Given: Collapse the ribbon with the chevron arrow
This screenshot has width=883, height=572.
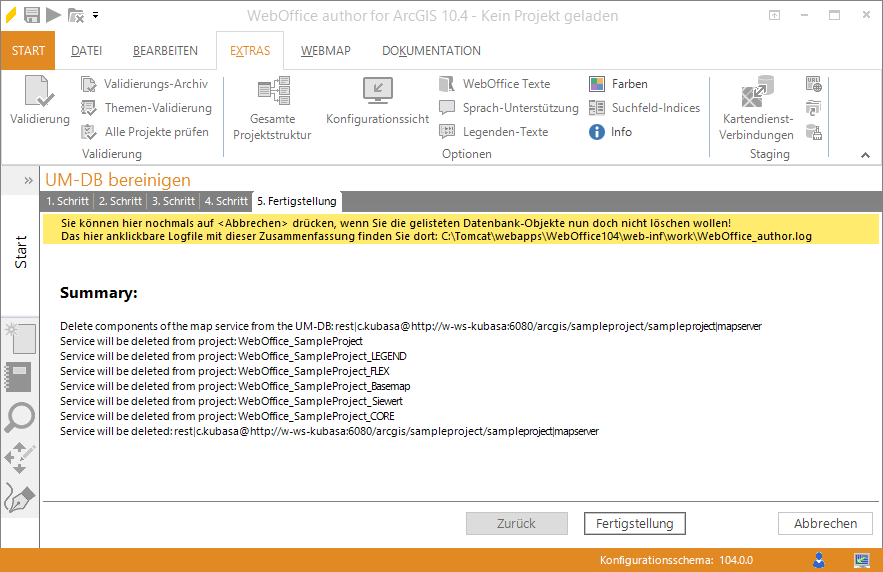Looking at the screenshot, I should pos(866,155).
